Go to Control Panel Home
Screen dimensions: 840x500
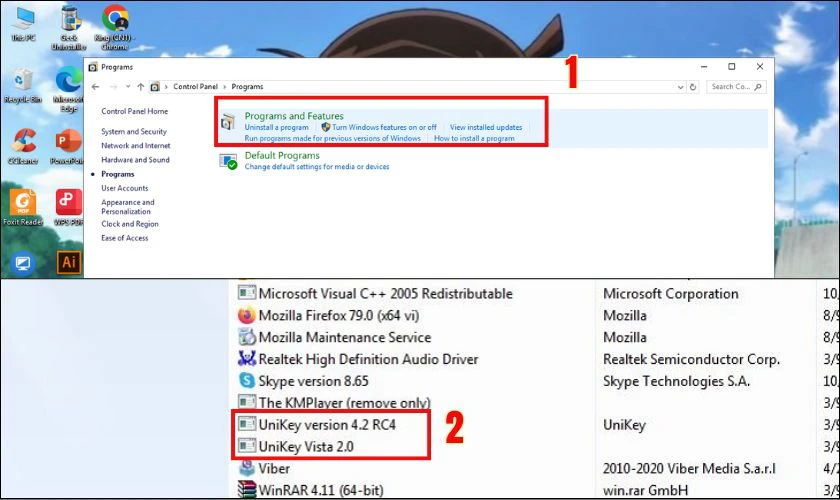[134, 111]
